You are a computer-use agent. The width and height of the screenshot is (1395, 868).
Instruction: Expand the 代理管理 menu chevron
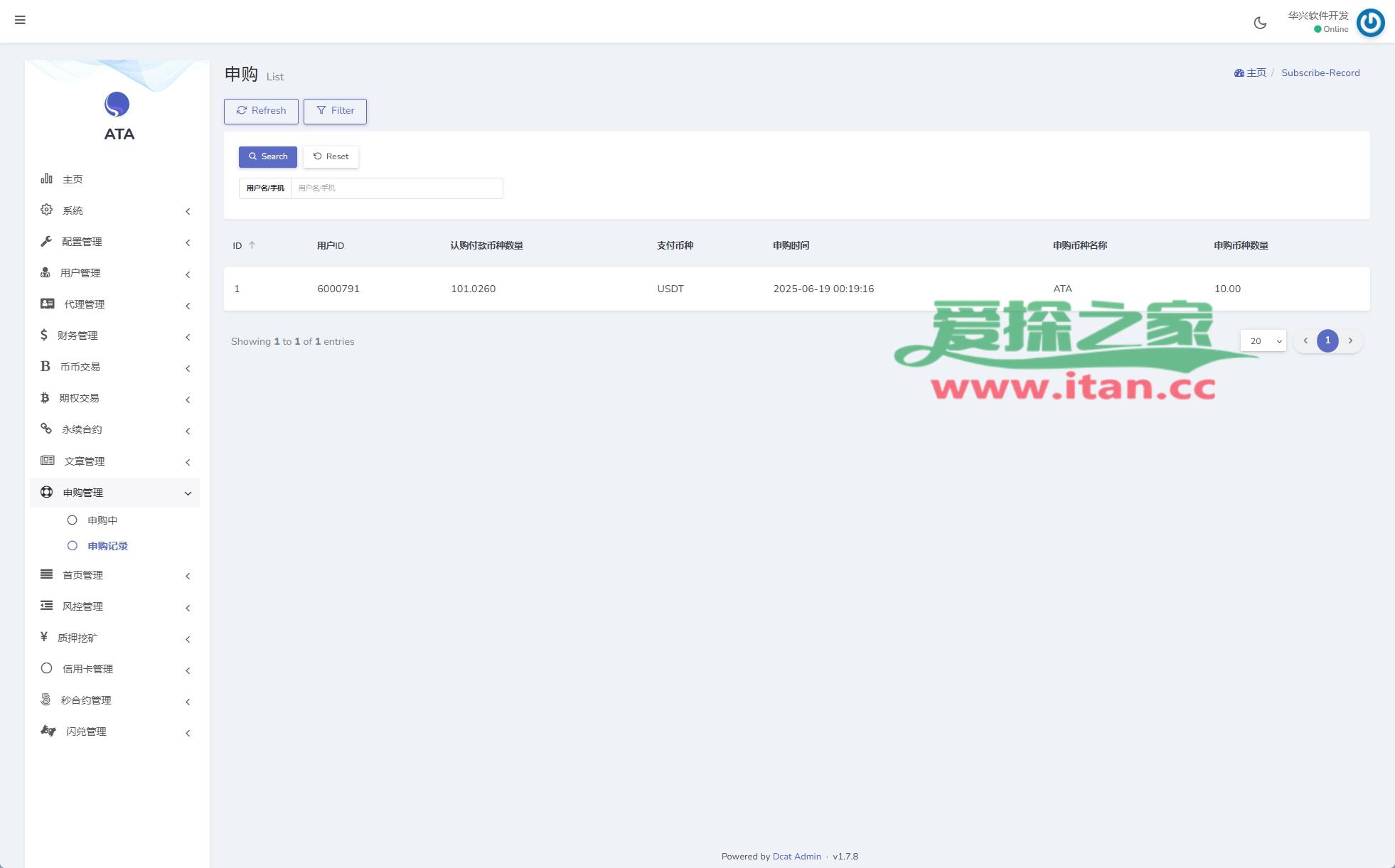[188, 306]
